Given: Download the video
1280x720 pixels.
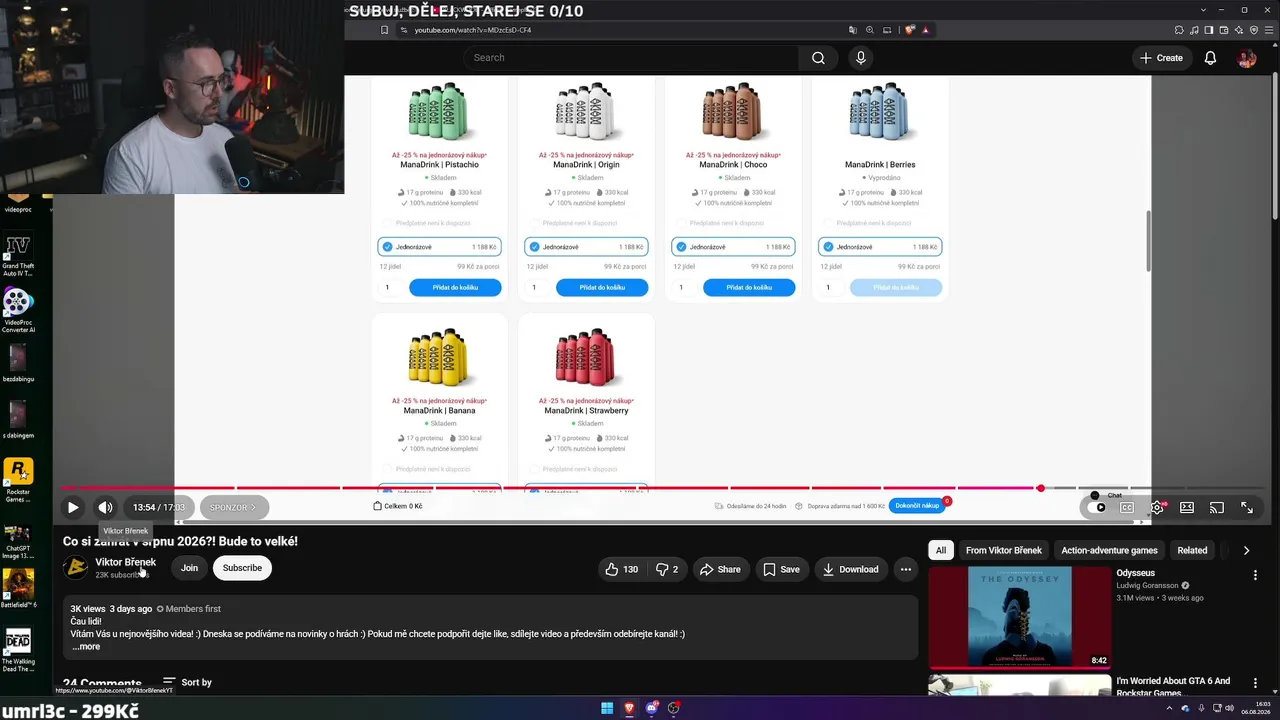Looking at the screenshot, I should tap(850, 569).
